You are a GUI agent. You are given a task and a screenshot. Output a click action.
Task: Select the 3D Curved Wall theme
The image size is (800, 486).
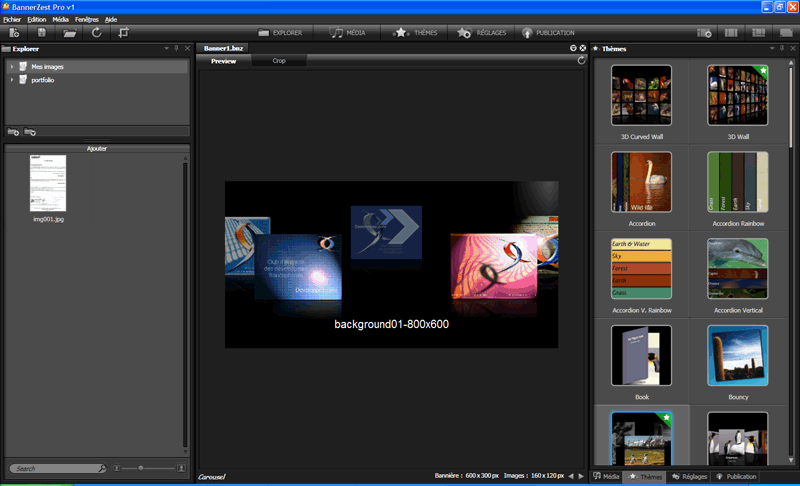[641, 103]
